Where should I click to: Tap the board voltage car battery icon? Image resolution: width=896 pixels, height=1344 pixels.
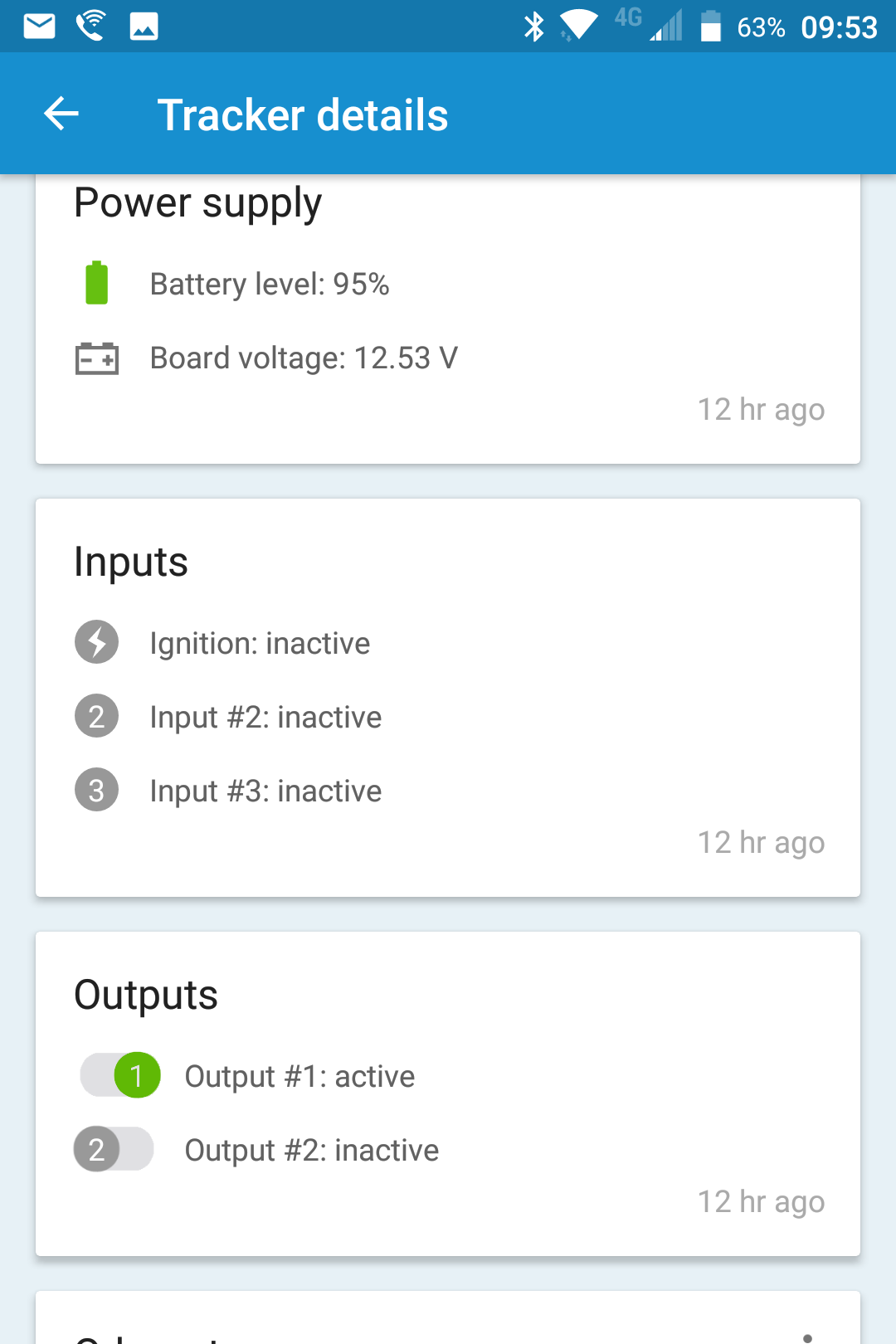(97, 358)
